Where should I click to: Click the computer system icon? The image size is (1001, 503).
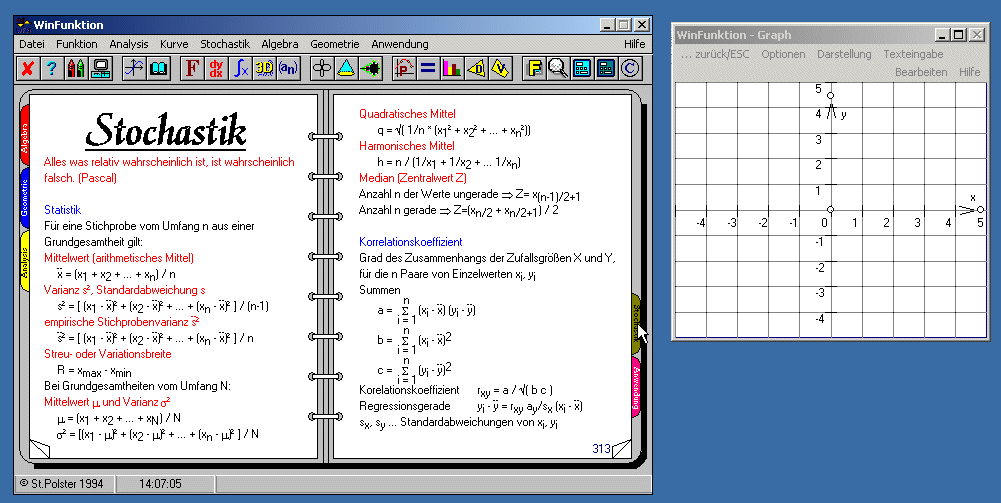[100, 68]
